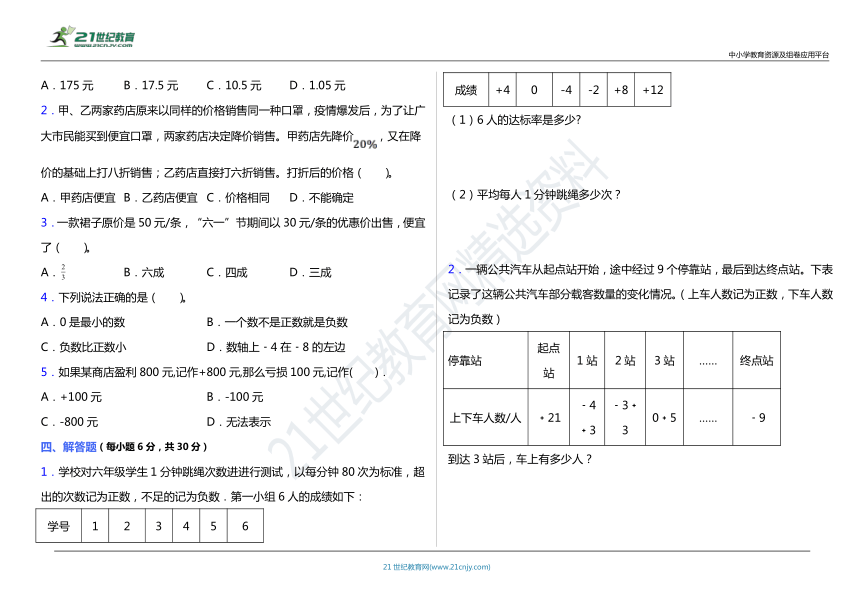Select option D. 数轴上-4在-8的左边
Image resolution: width=860 pixels, height=600 pixels.
pos(276,347)
